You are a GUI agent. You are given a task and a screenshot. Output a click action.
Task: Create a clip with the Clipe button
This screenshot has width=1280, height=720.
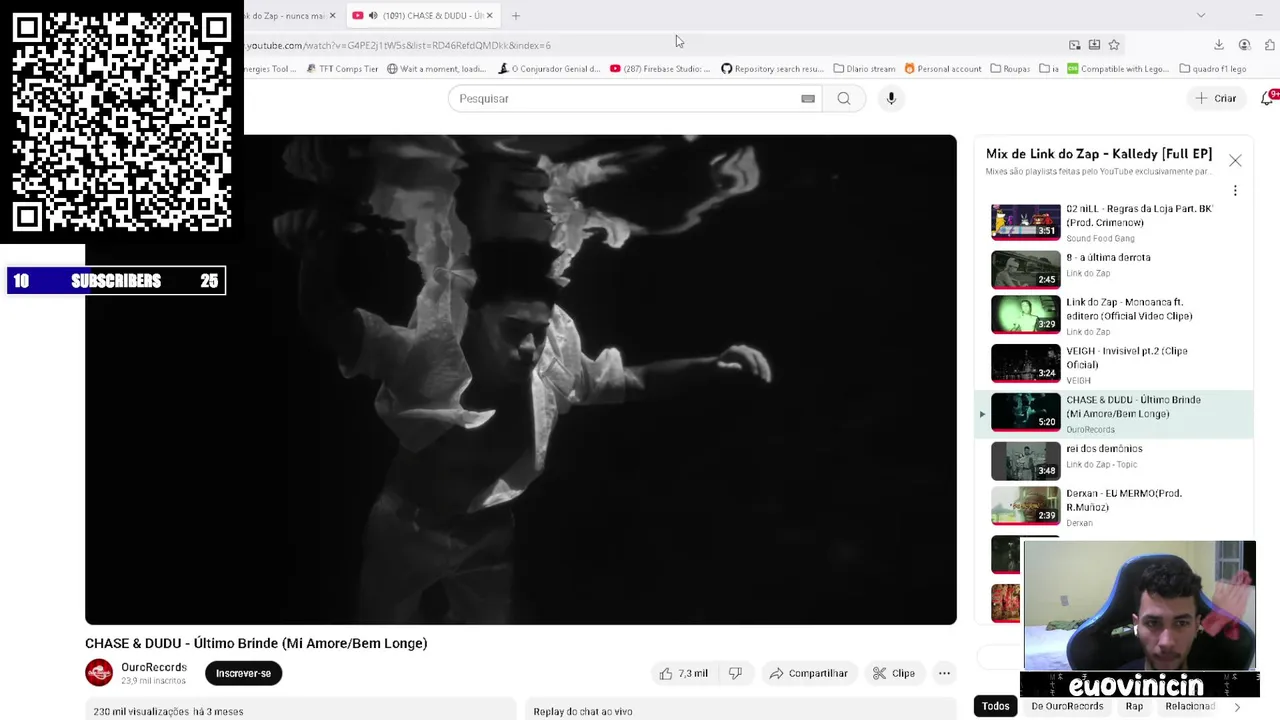(893, 673)
